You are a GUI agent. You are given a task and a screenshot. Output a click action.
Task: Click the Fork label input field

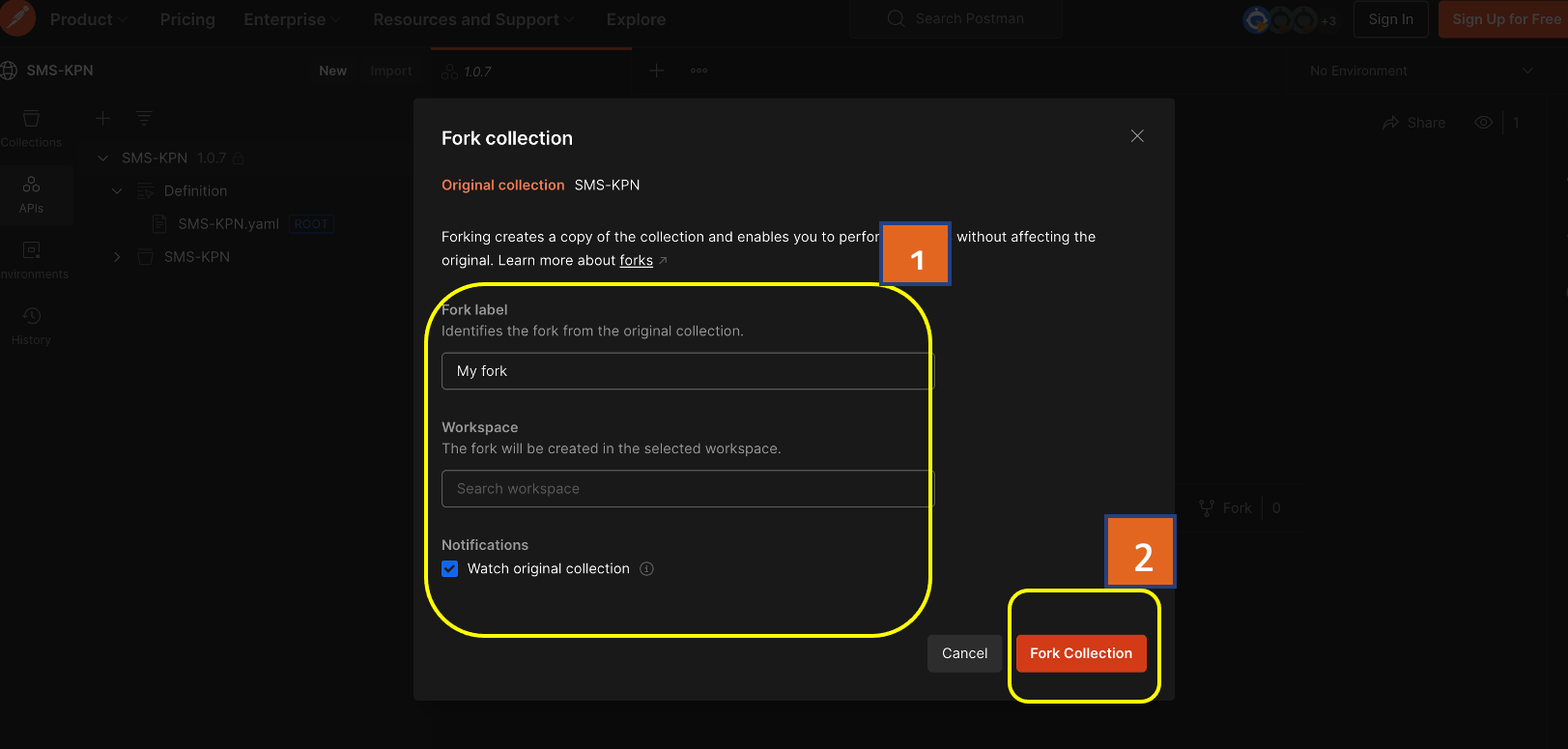[x=688, y=371]
